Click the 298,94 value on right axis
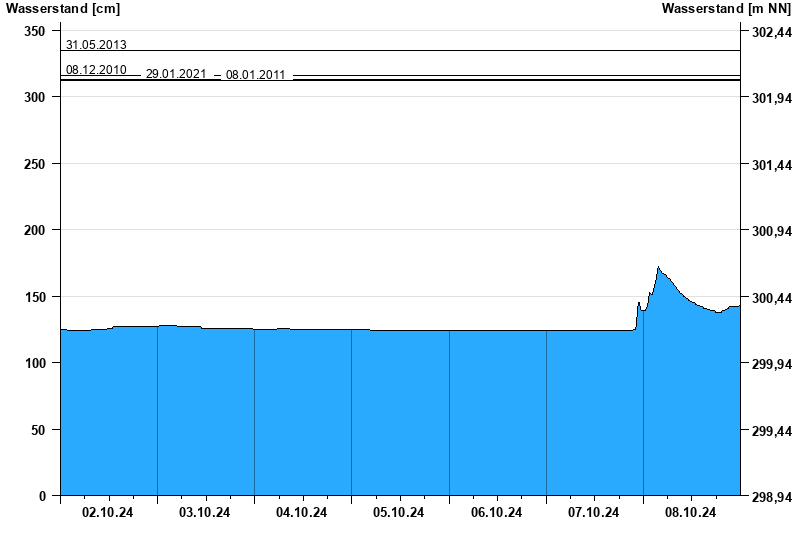This screenshot has height=550, width=800. tap(771, 497)
